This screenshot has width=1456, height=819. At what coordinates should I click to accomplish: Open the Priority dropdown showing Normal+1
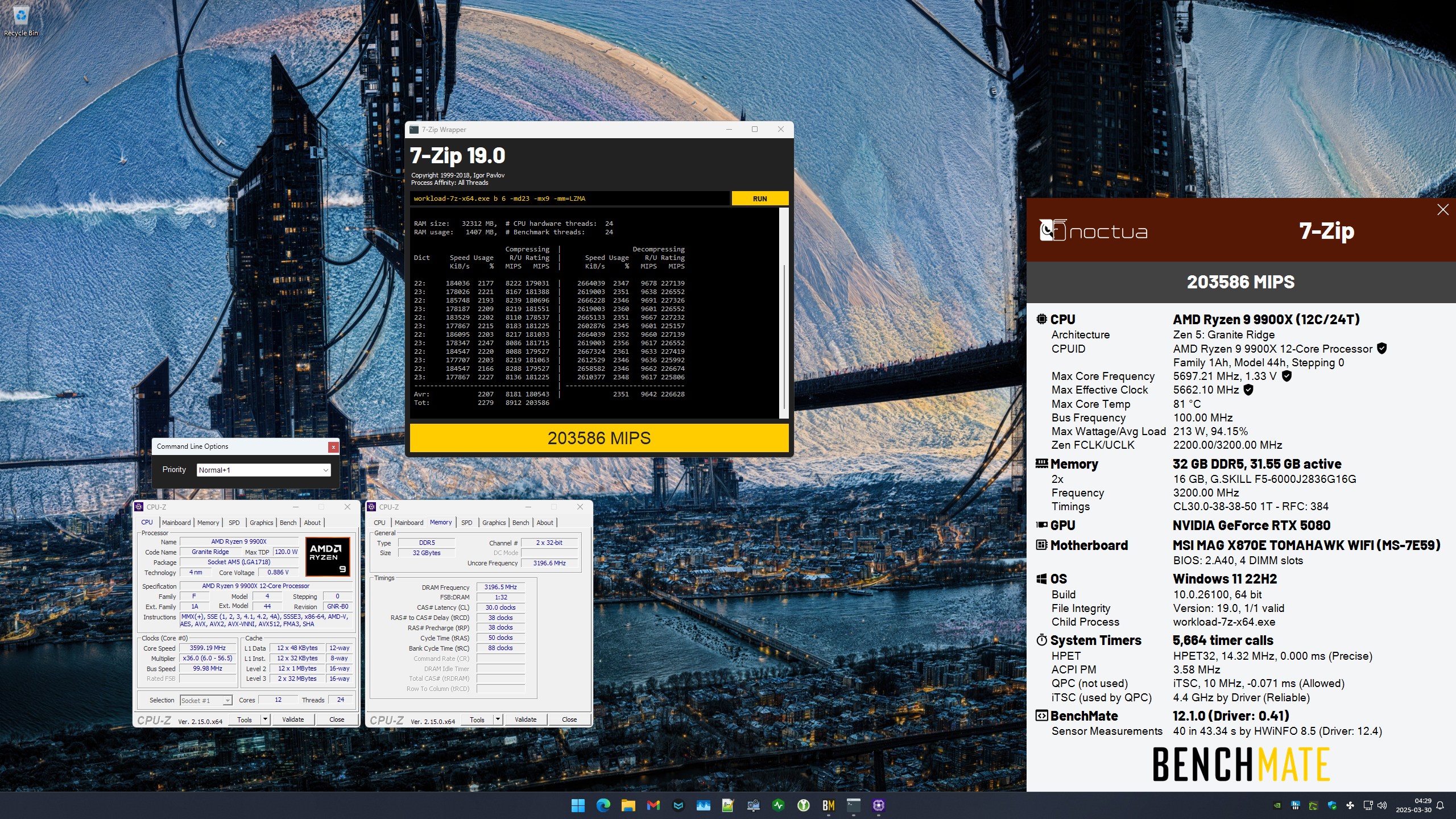click(263, 470)
